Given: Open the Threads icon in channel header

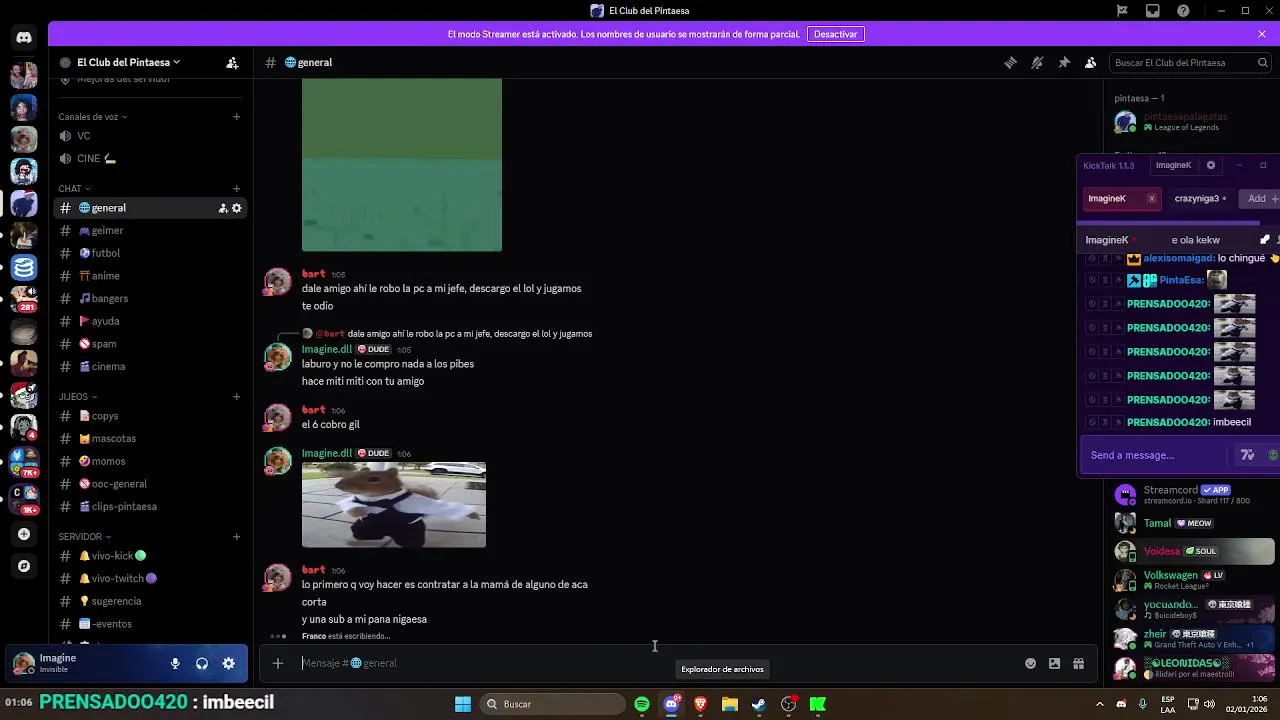Looking at the screenshot, I should click(1010, 62).
